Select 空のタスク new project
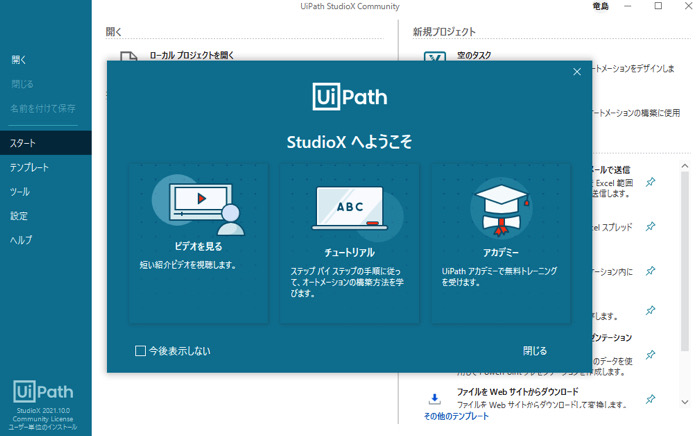The image size is (700, 436). [x=474, y=55]
